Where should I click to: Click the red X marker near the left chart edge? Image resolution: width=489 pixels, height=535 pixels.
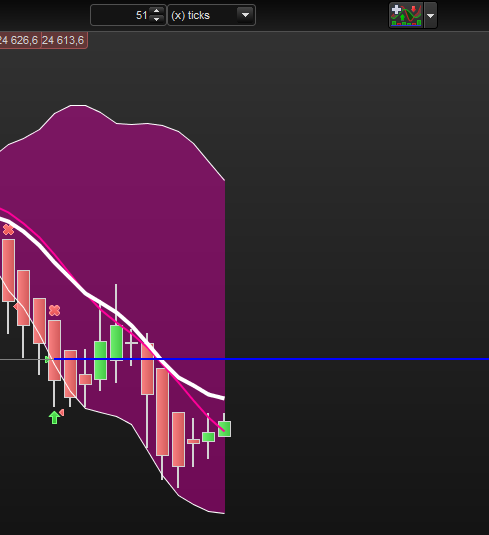8,230
